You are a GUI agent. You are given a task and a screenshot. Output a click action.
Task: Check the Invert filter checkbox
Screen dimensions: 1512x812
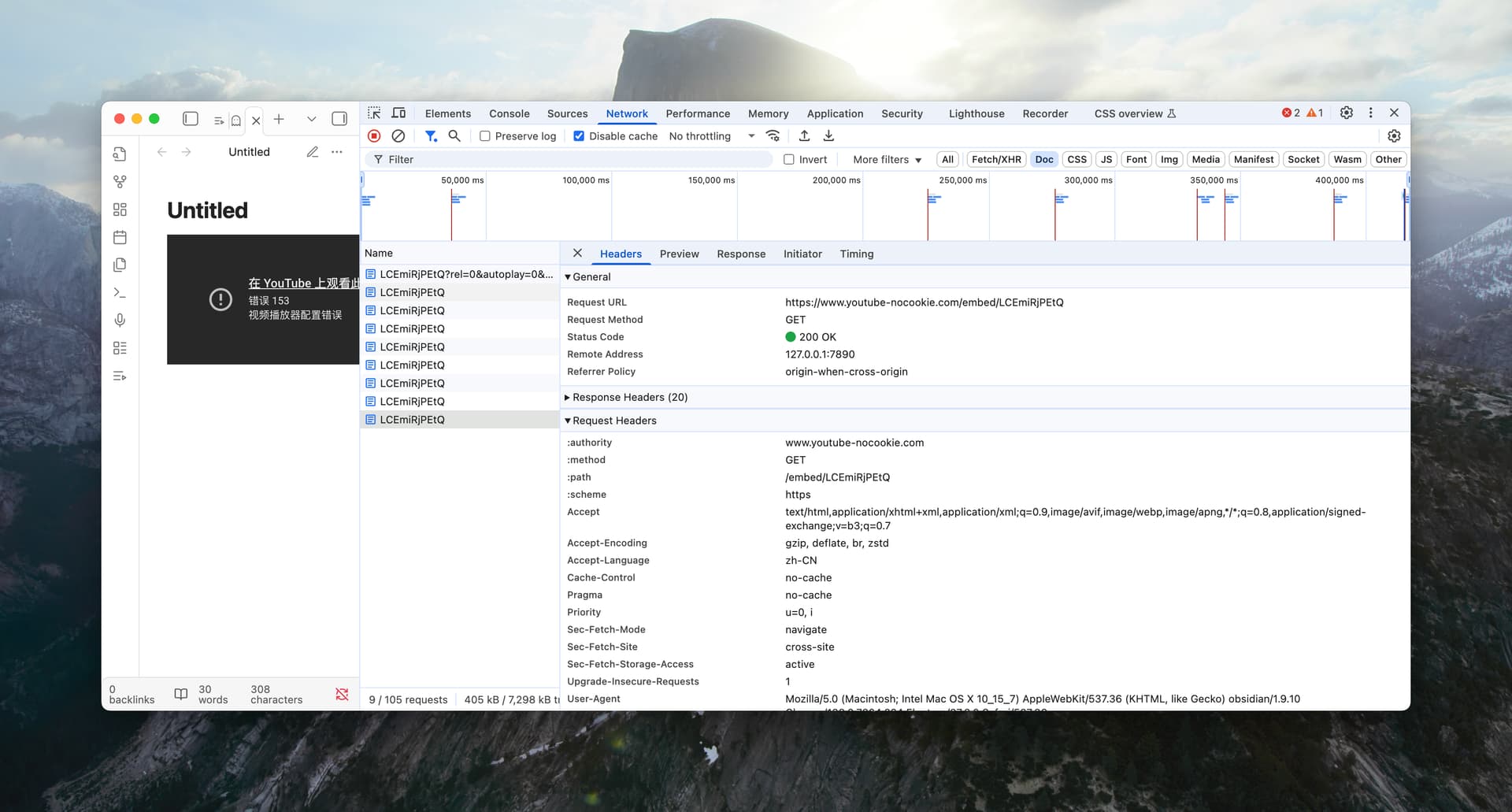coord(789,160)
